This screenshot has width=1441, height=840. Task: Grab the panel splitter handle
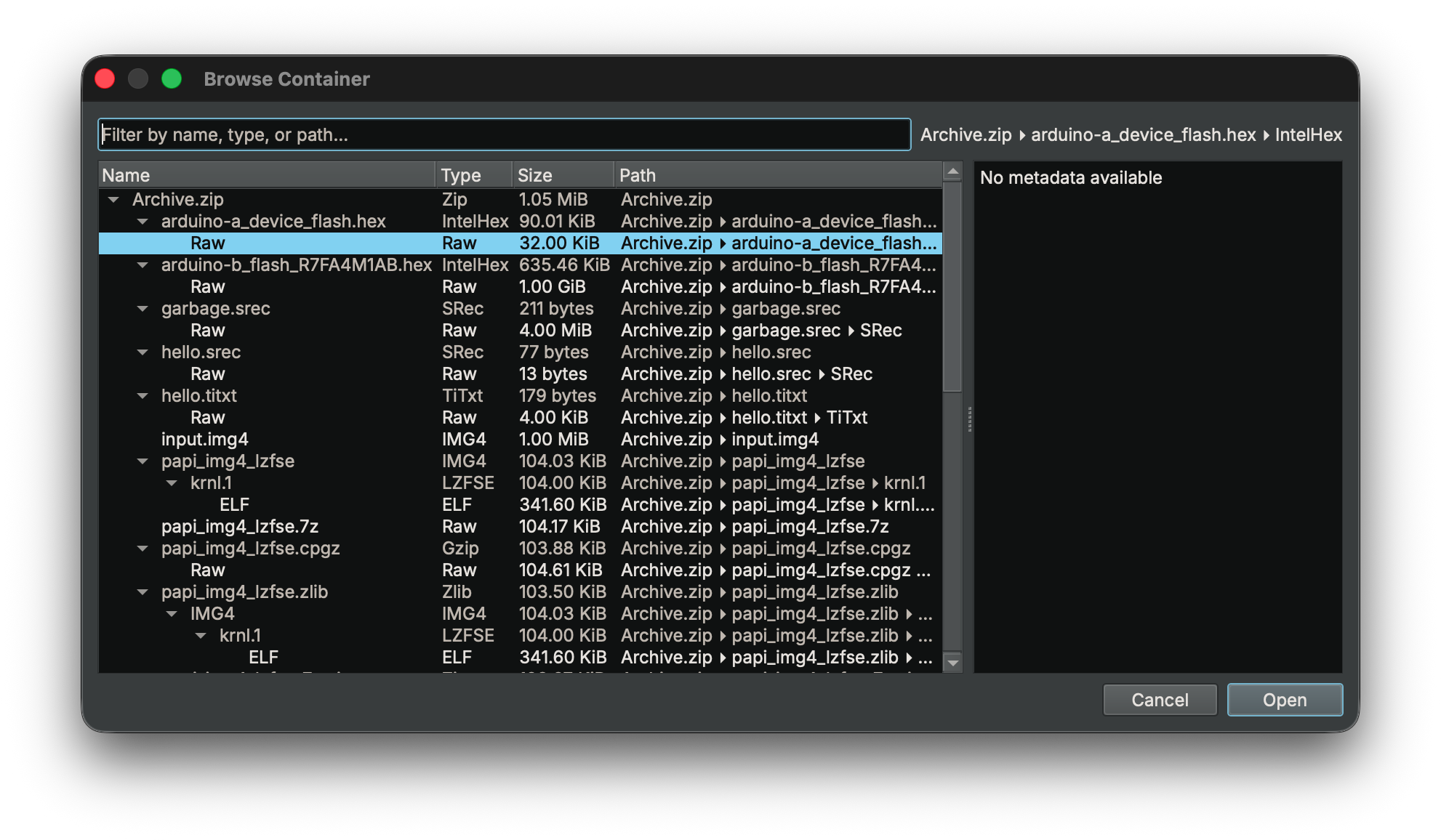[969, 419]
